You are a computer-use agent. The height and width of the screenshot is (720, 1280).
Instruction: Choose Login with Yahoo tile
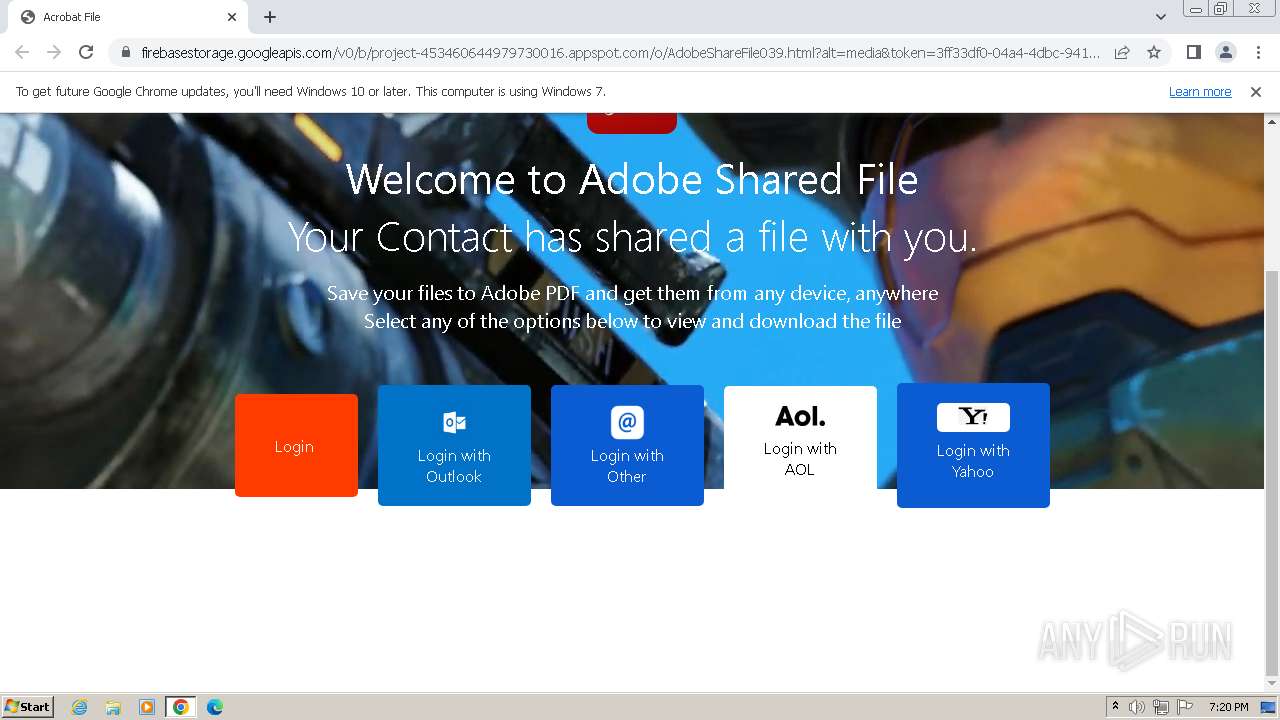coord(973,445)
